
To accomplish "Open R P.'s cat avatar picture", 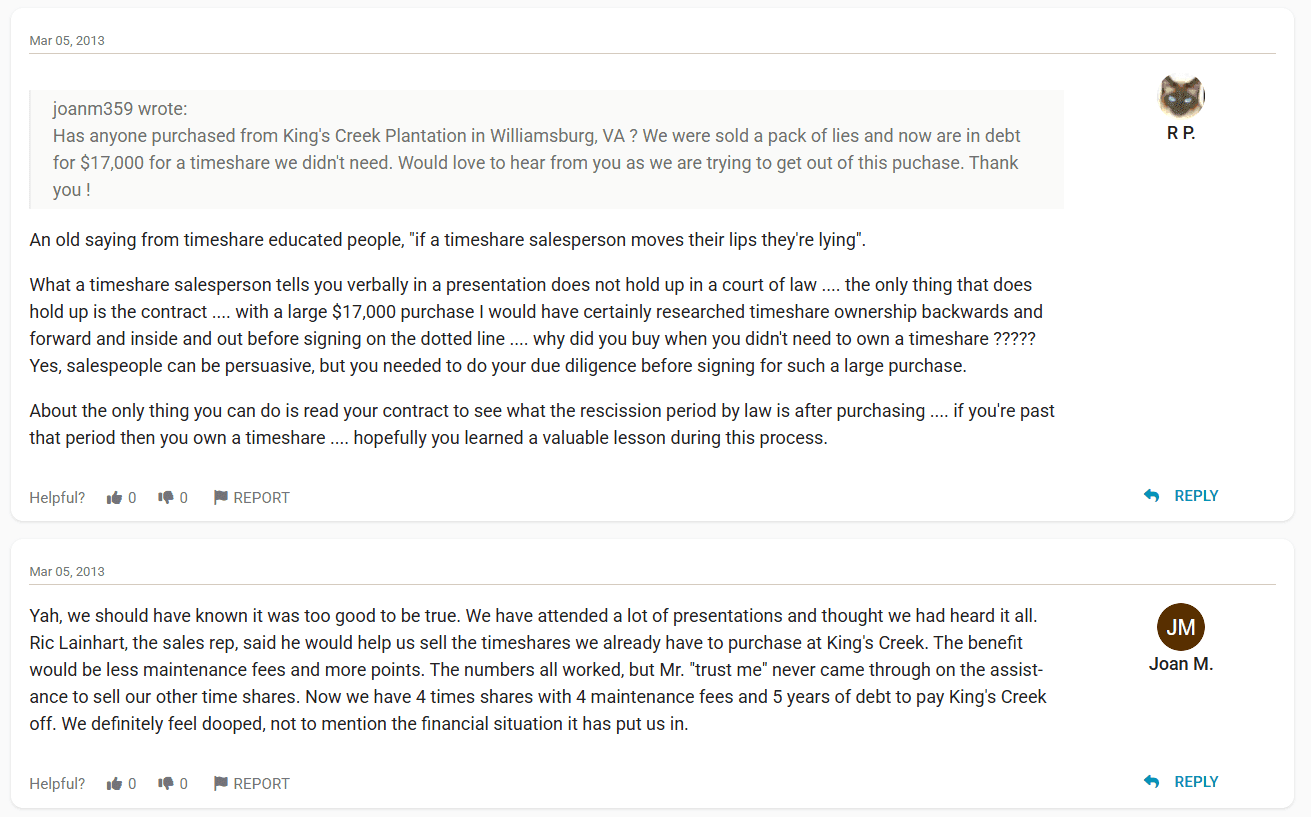I will (1181, 97).
